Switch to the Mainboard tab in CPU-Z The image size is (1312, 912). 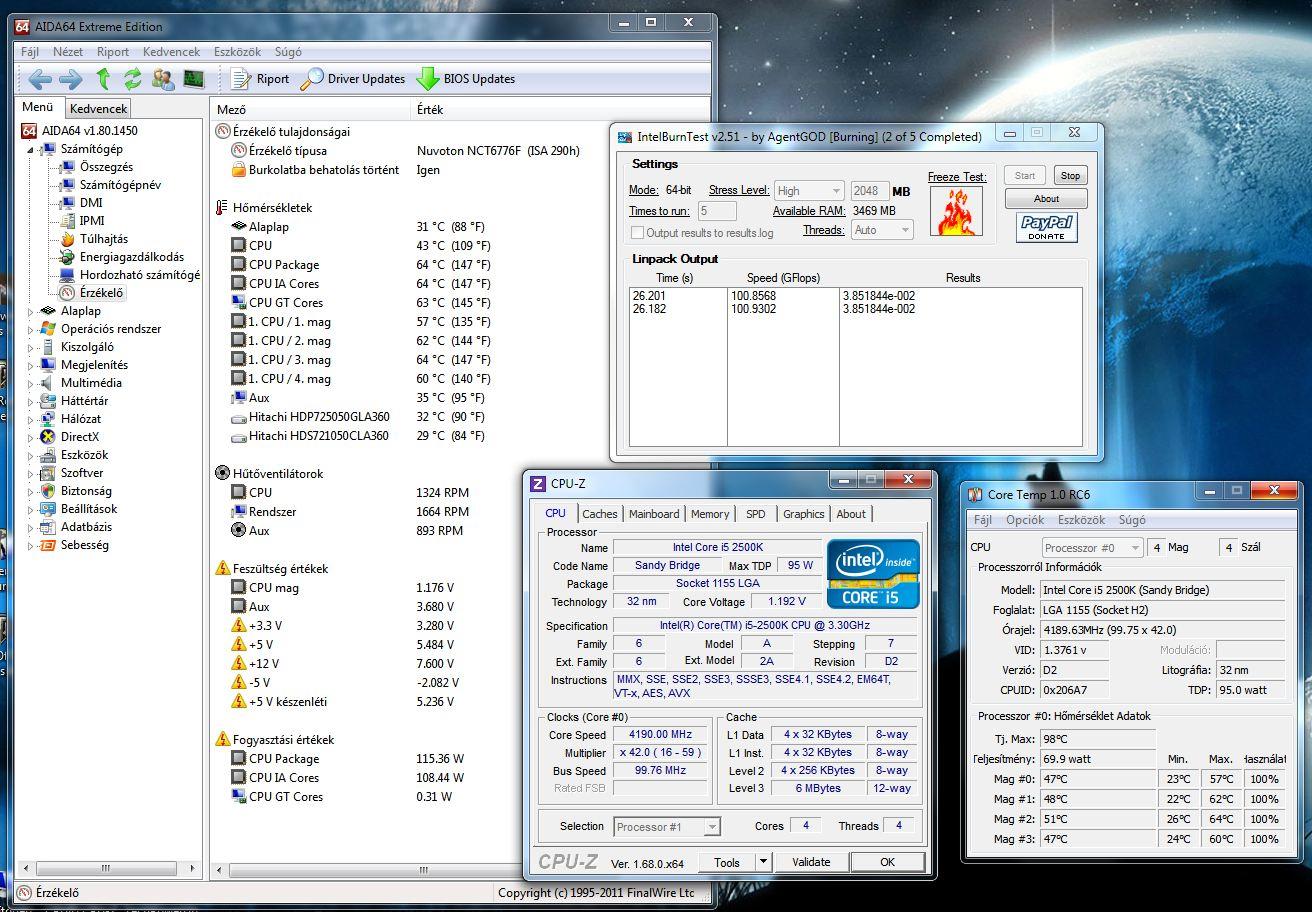[x=654, y=514]
